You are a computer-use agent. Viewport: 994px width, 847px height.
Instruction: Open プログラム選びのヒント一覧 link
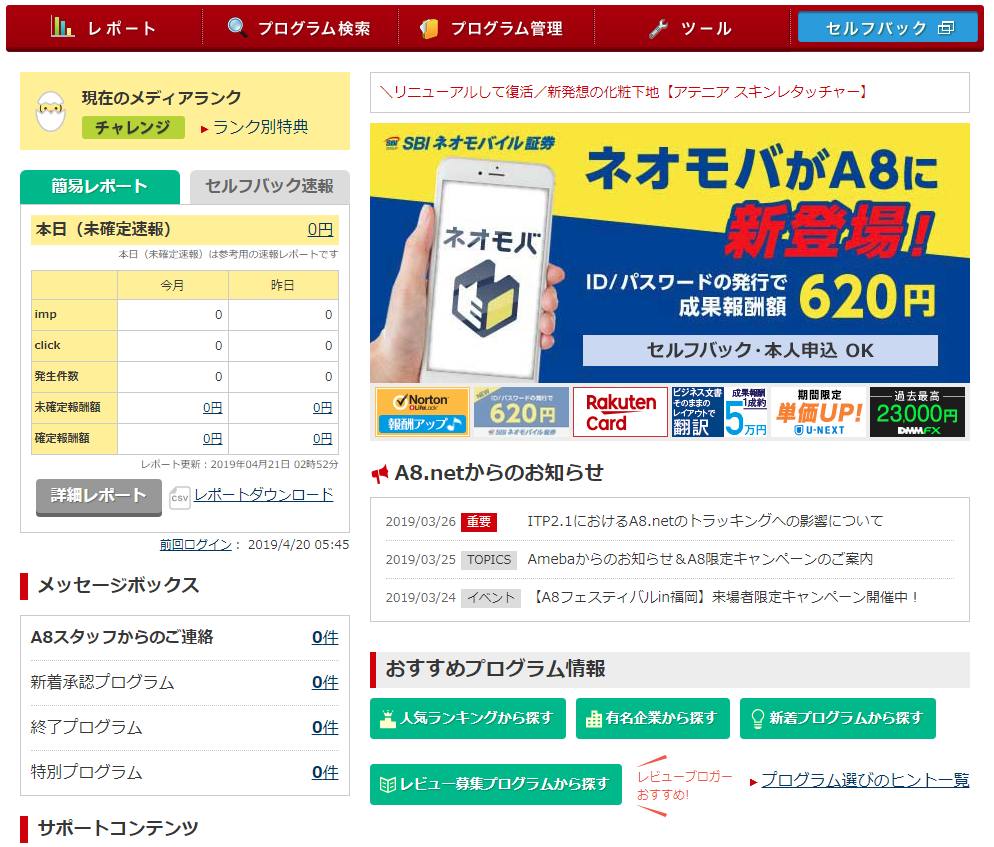click(865, 780)
